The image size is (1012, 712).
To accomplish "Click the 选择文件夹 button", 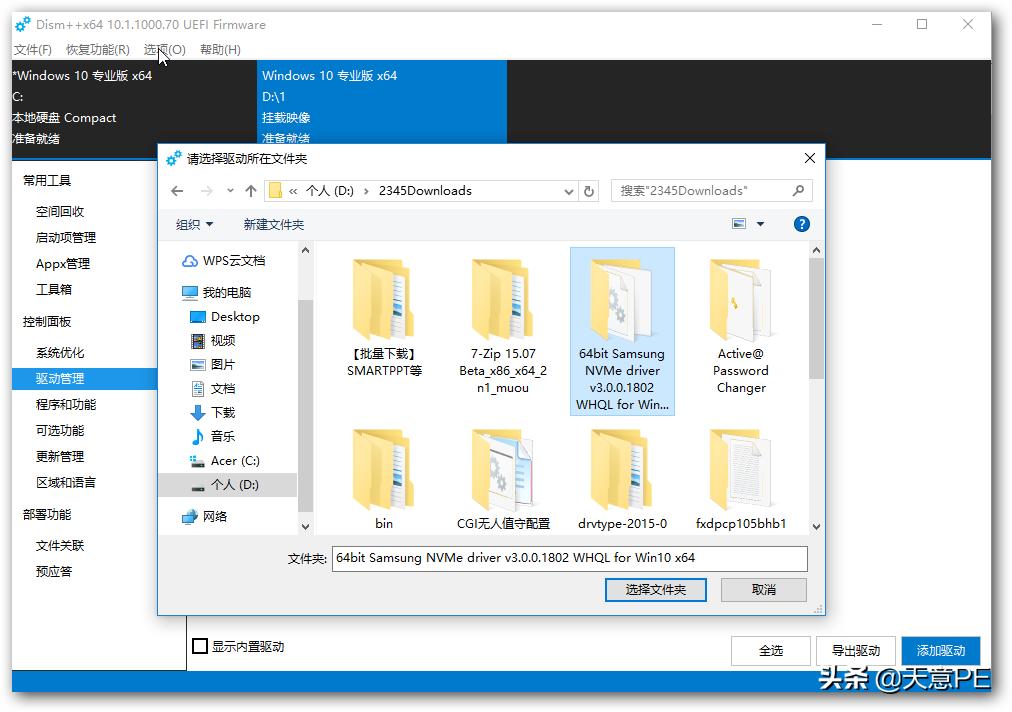I will pos(655,589).
